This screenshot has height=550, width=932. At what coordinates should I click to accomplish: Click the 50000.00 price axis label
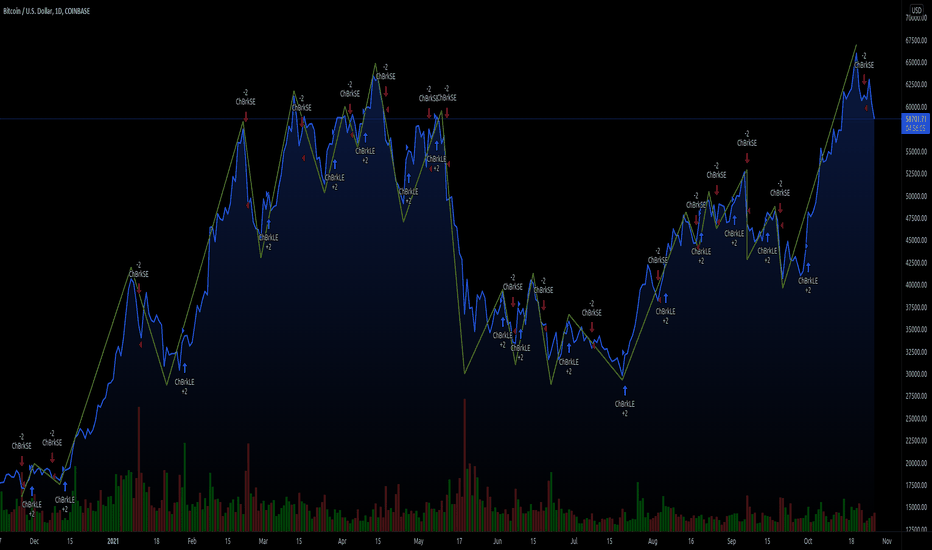pyautogui.click(x=916, y=196)
